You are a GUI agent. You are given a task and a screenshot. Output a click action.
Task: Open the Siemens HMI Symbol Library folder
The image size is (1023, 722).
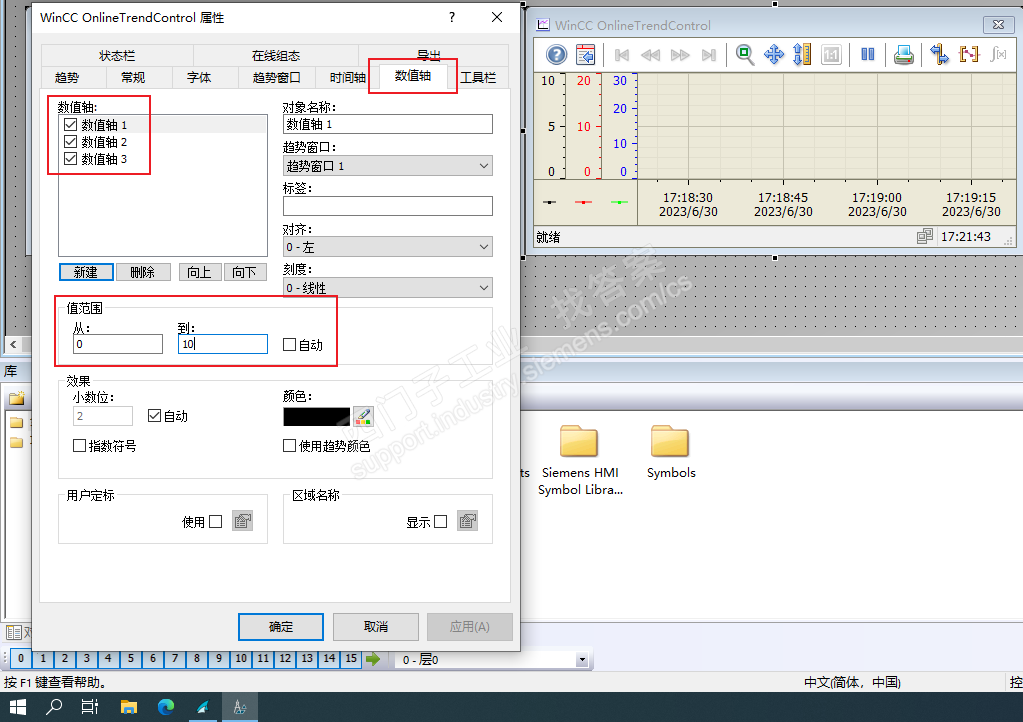[x=579, y=460]
